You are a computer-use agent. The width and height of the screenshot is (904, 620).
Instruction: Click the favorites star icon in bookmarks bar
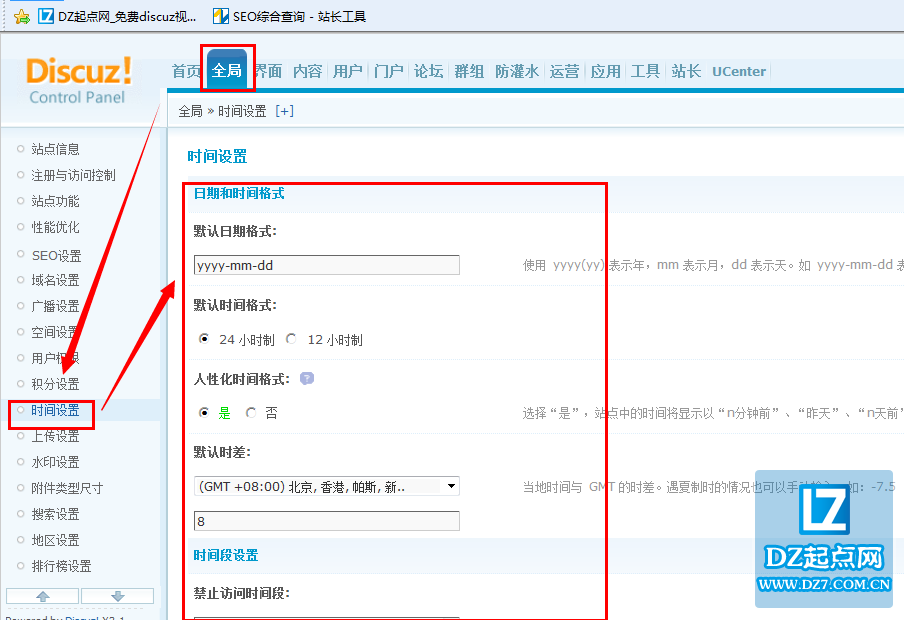click(21, 16)
